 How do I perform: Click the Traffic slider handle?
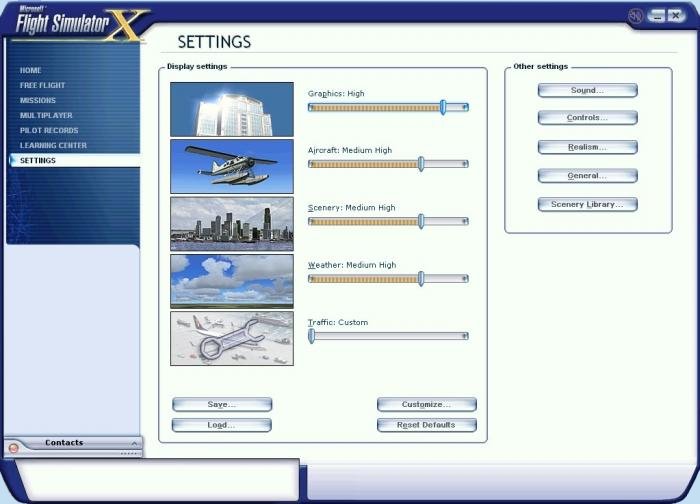[x=312, y=336]
